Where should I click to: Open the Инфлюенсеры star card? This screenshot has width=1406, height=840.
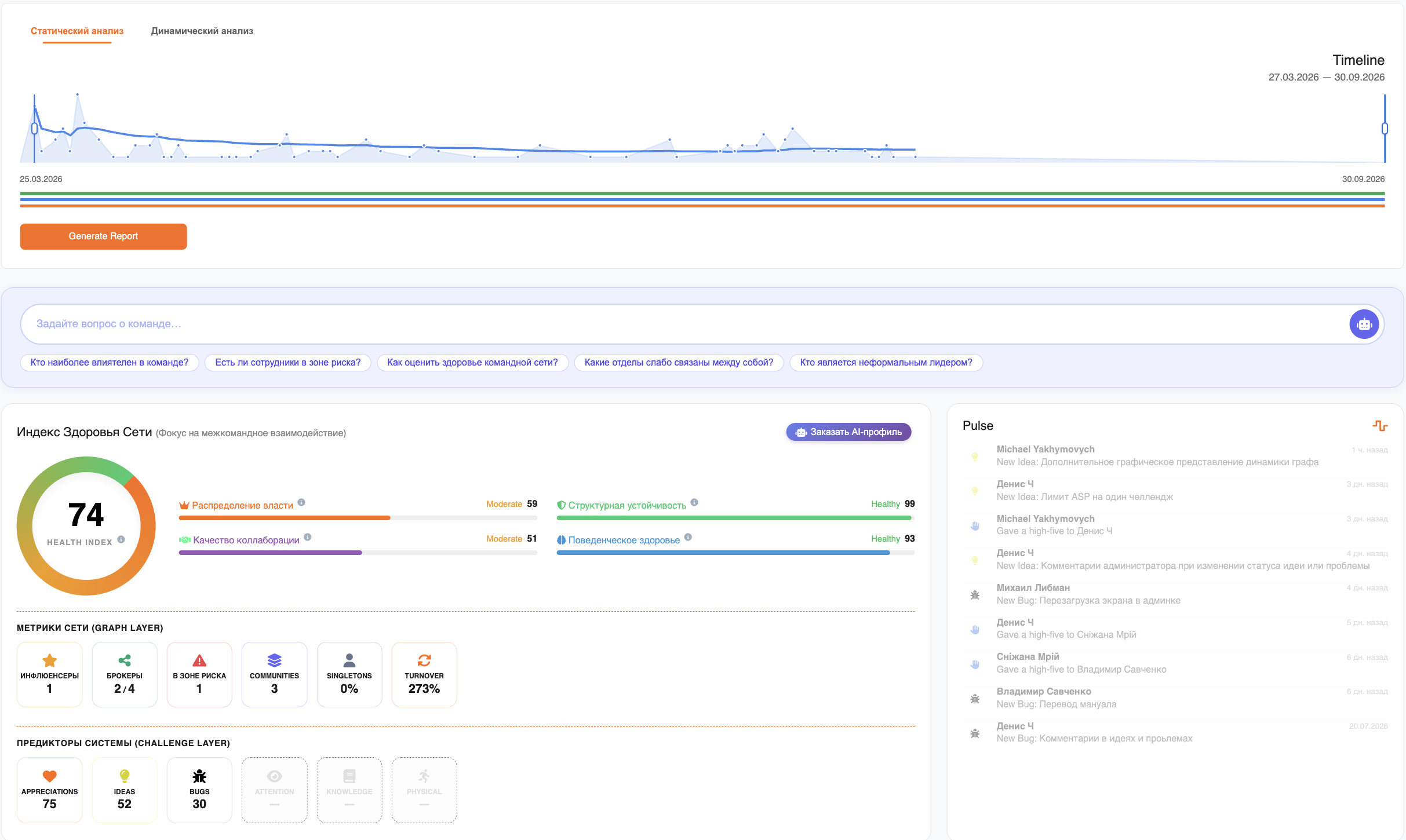[x=50, y=674]
